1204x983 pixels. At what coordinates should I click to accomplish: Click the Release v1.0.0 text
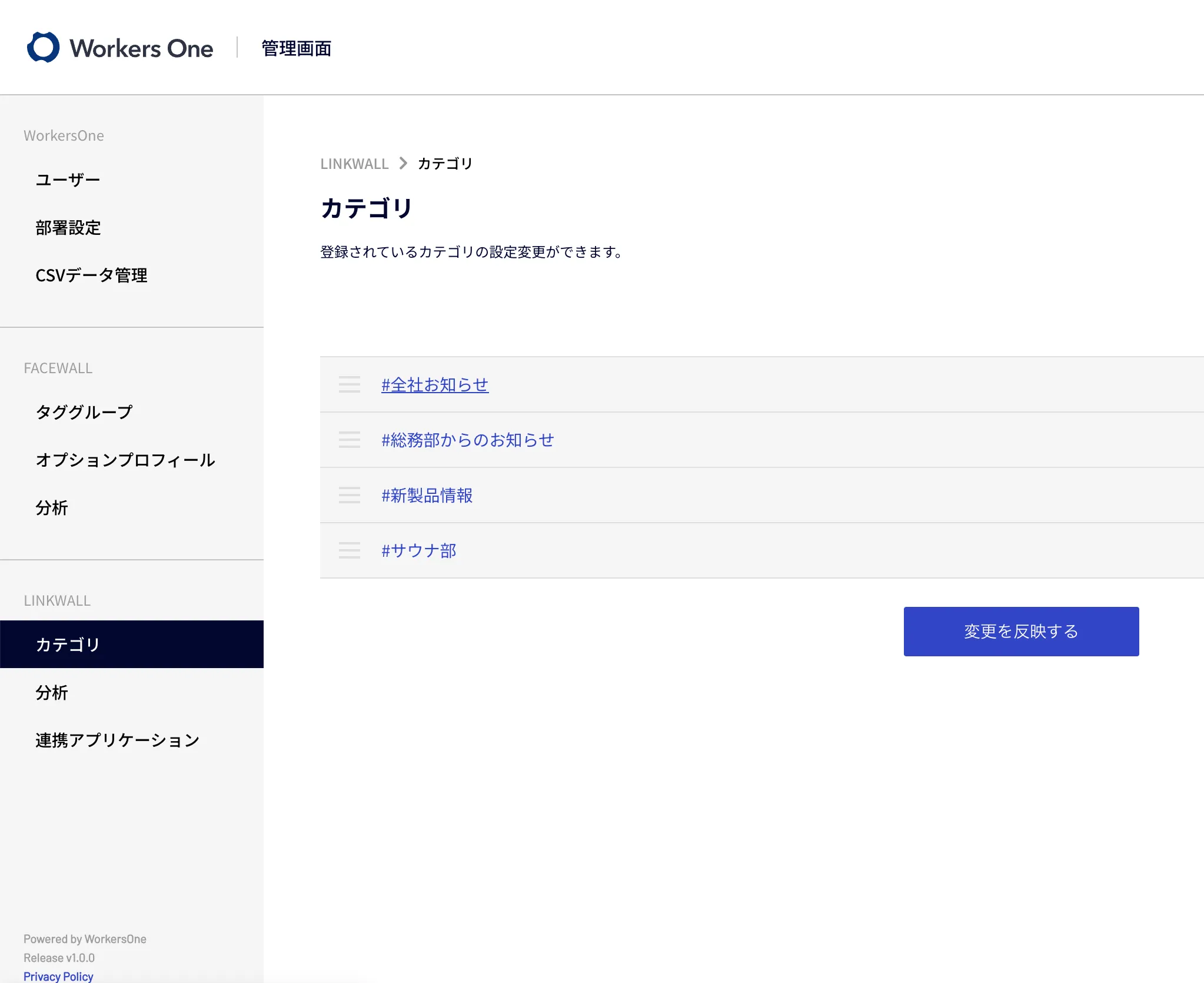click(59, 958)
